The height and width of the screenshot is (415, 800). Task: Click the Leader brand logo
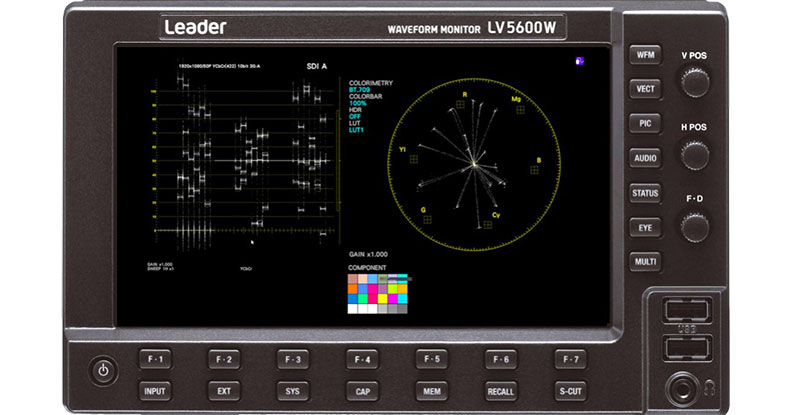pyautogui.click(x=195, y=27)
